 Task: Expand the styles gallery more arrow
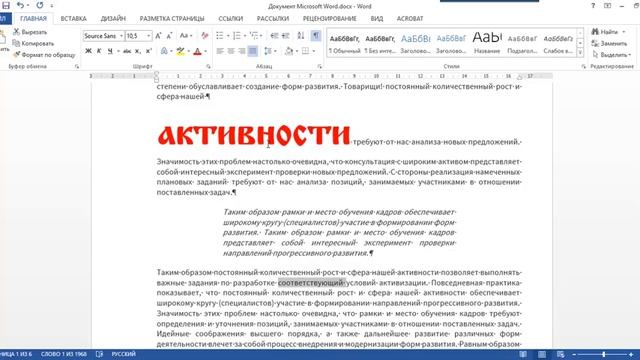coord(580,53)
